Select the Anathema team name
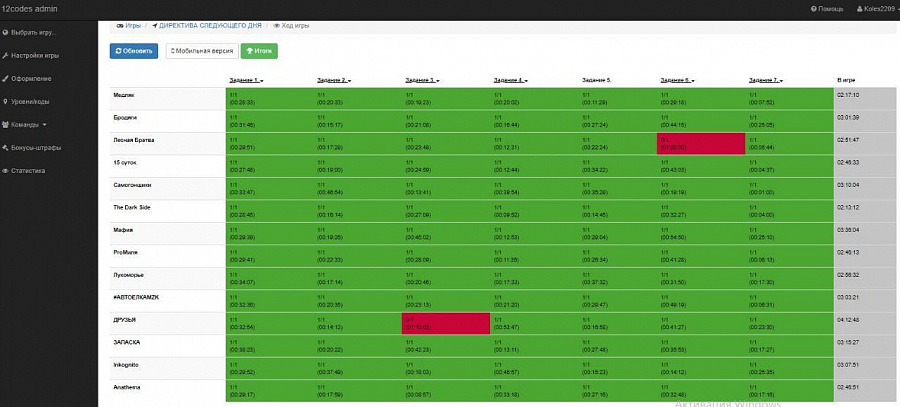The width and height of the screenshot is (900, 407). tap(127, 387)
